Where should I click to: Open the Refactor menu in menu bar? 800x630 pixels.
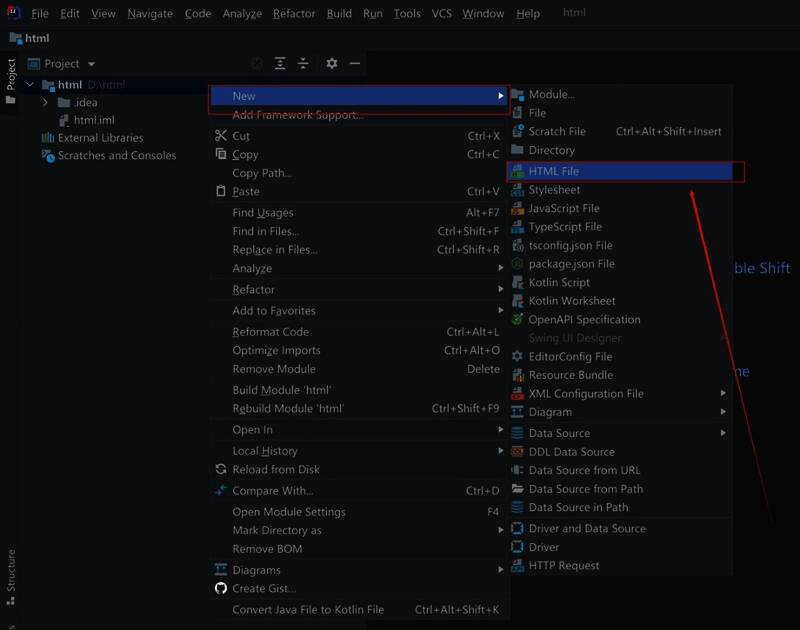[x=294, y=13]
